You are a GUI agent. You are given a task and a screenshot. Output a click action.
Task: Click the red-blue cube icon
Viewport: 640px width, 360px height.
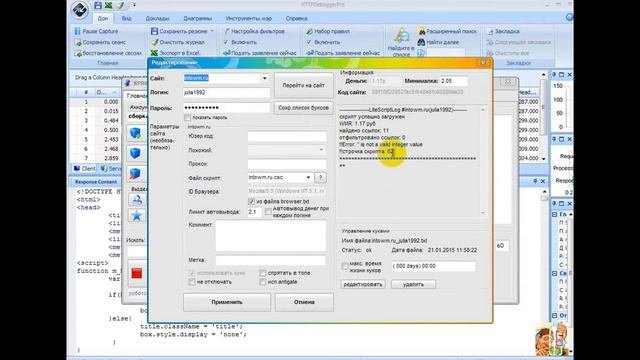136,173
